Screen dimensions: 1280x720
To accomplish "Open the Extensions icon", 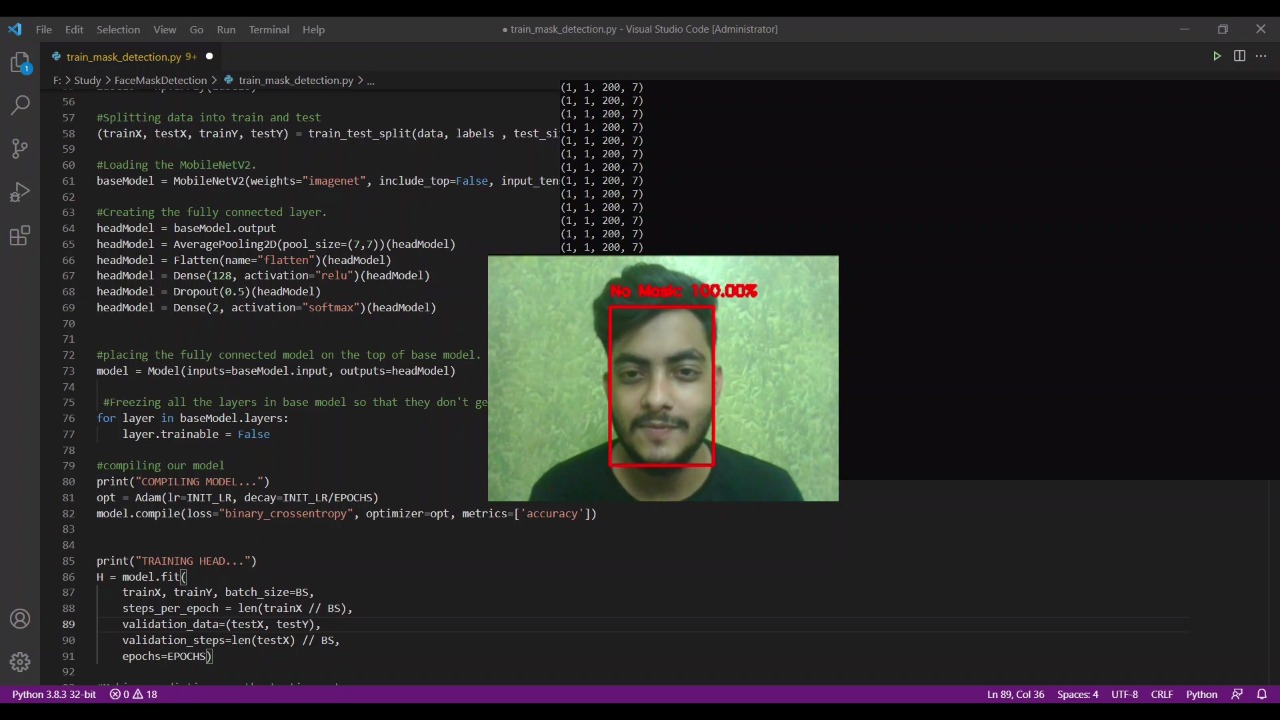I will (20, 236).
